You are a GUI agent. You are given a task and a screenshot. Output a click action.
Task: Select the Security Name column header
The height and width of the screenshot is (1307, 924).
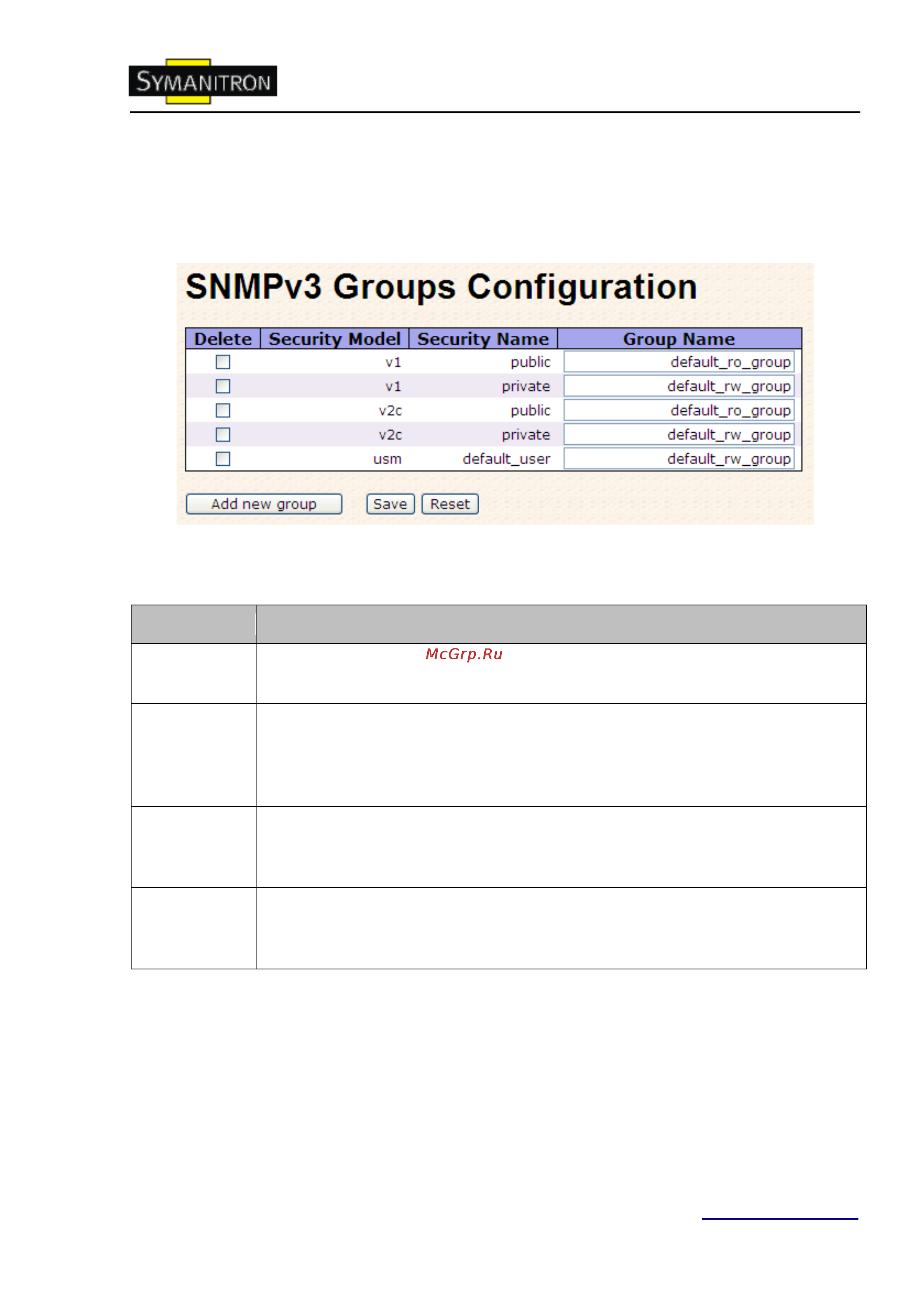point(484,339)
